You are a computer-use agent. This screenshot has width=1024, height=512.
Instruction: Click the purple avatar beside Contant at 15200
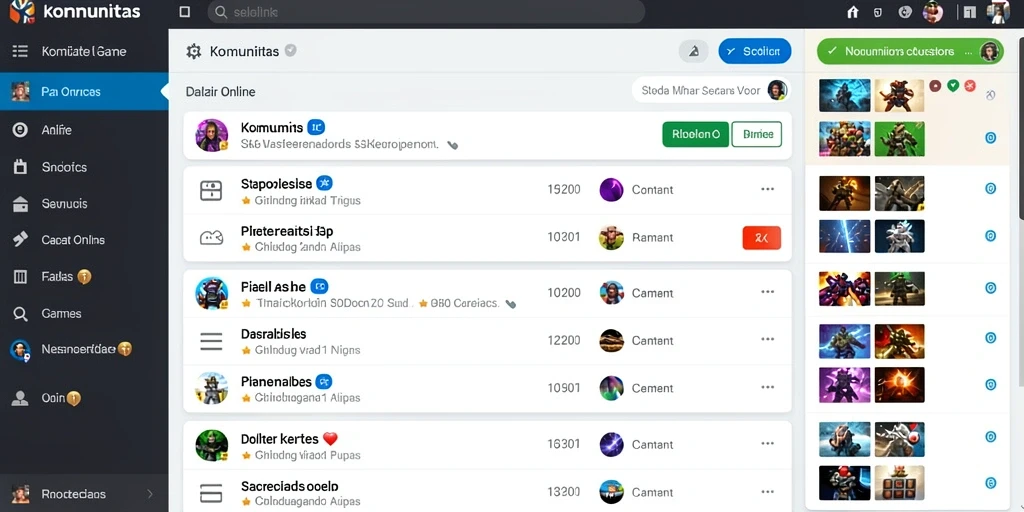pyautogui.click(x=611, y=189)
